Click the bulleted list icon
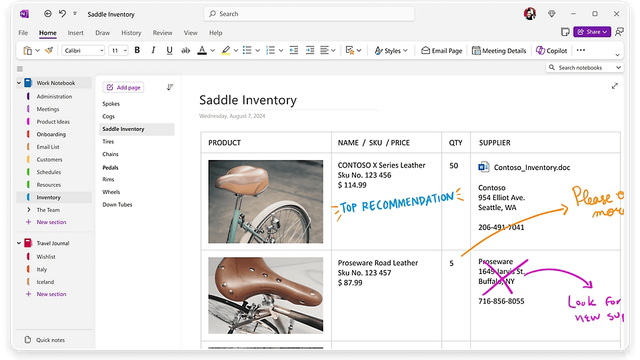640x360 pixels. [247, 50]
